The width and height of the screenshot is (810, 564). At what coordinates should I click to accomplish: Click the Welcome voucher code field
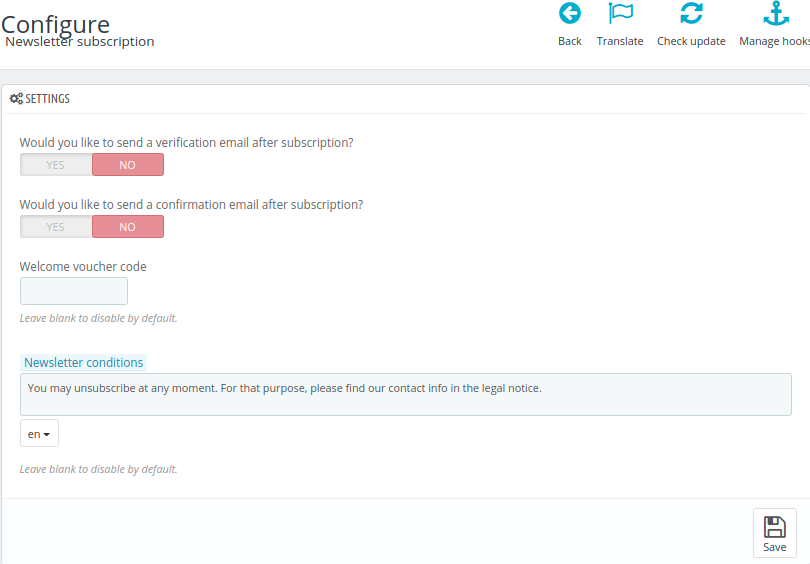(74, 291)
